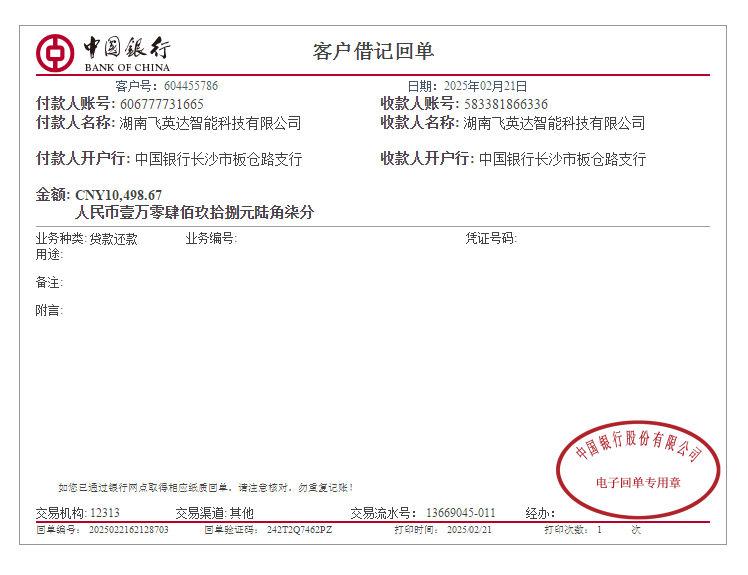Select the amount CNY10,498.67
The width and height of the screenshot is (748, 575).
[119, 195]
